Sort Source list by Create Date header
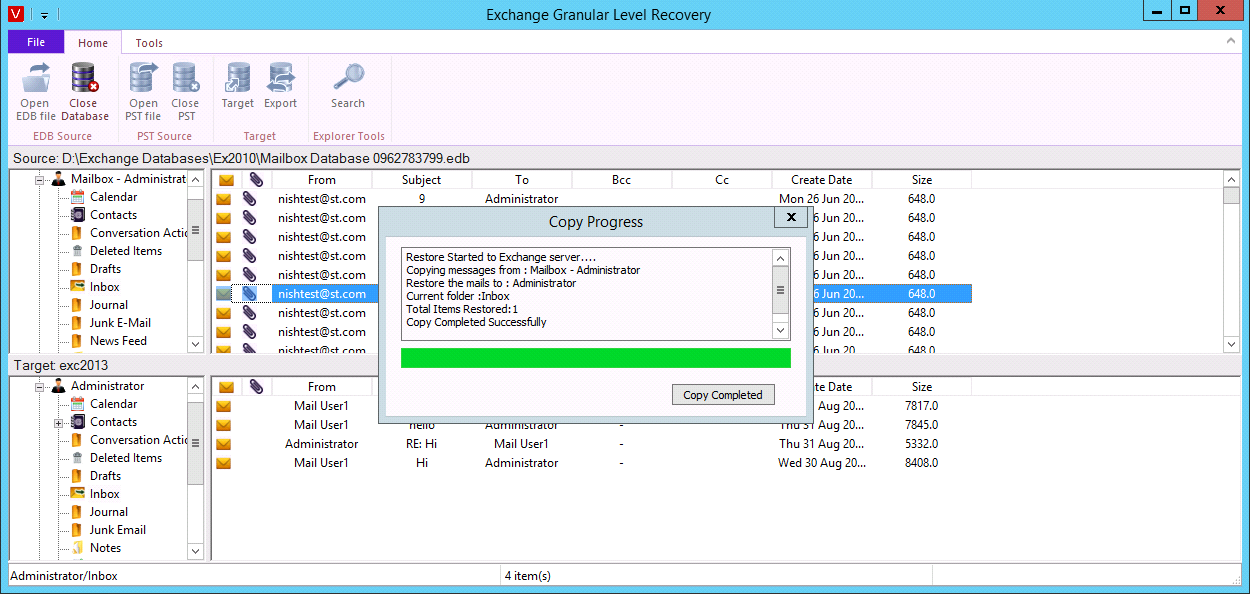Screen dimensions: 1250x594 [822, 180]
